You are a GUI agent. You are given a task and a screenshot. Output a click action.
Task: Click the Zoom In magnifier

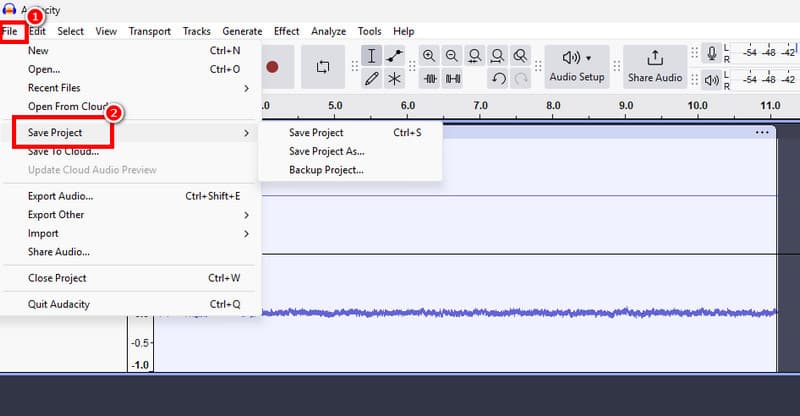429,56
